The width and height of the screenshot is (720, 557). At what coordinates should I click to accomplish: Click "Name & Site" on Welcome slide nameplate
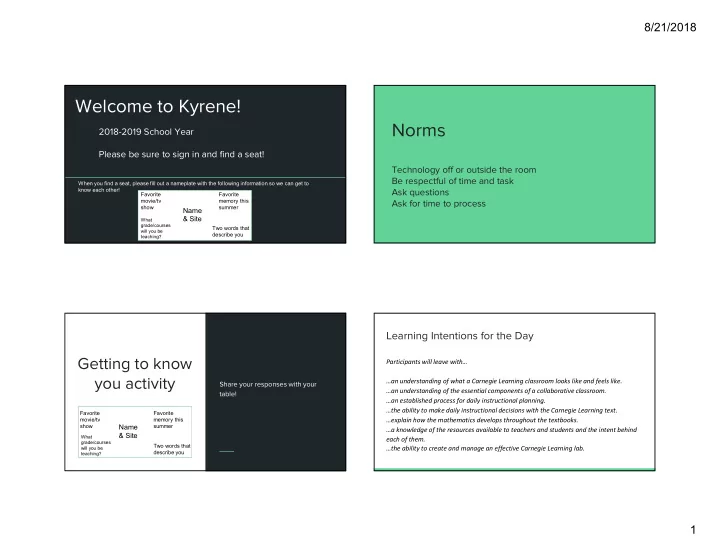193,215
